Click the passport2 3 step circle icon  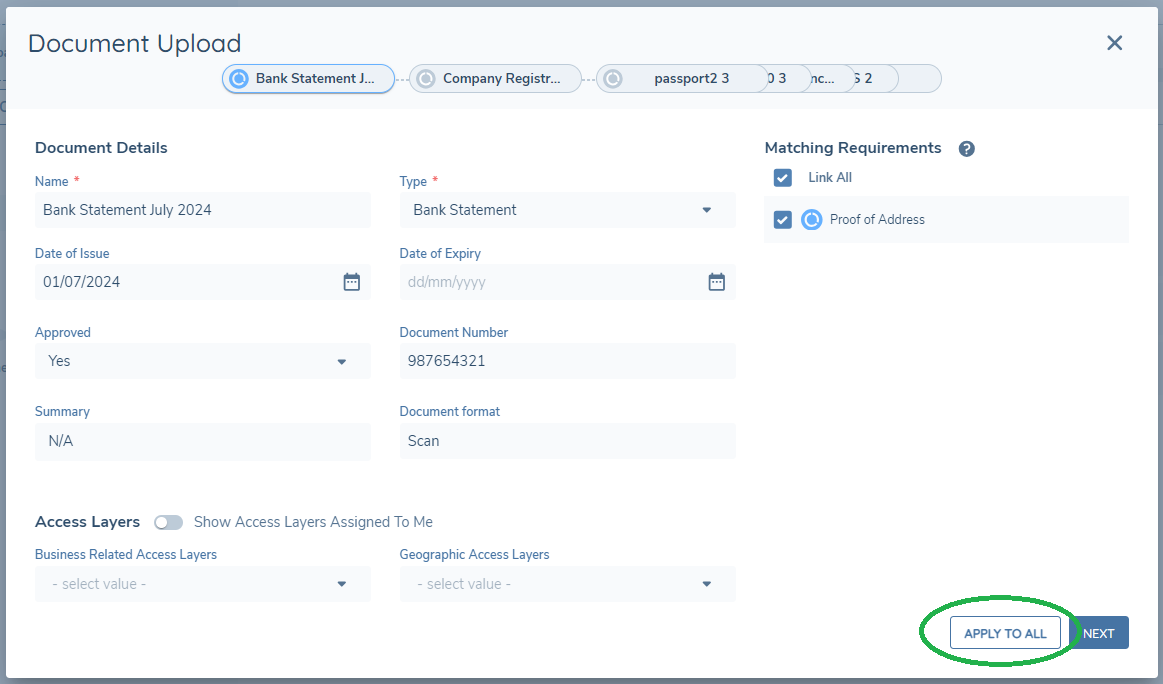613,79
